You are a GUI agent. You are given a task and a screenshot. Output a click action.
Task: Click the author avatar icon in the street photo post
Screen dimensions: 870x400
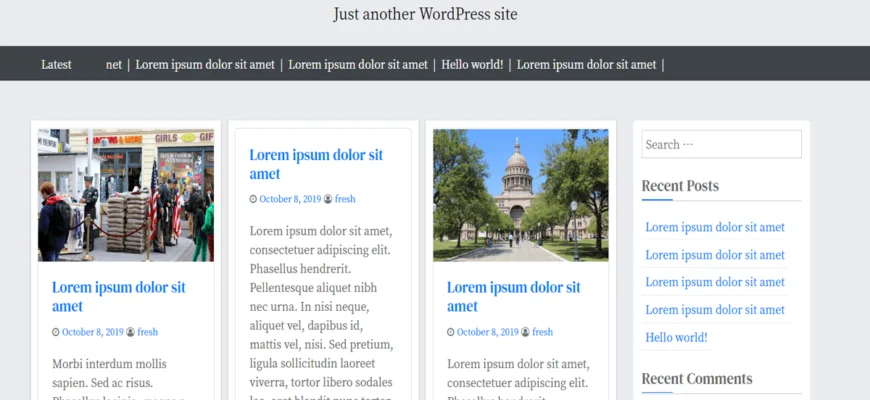click(131, 332)
